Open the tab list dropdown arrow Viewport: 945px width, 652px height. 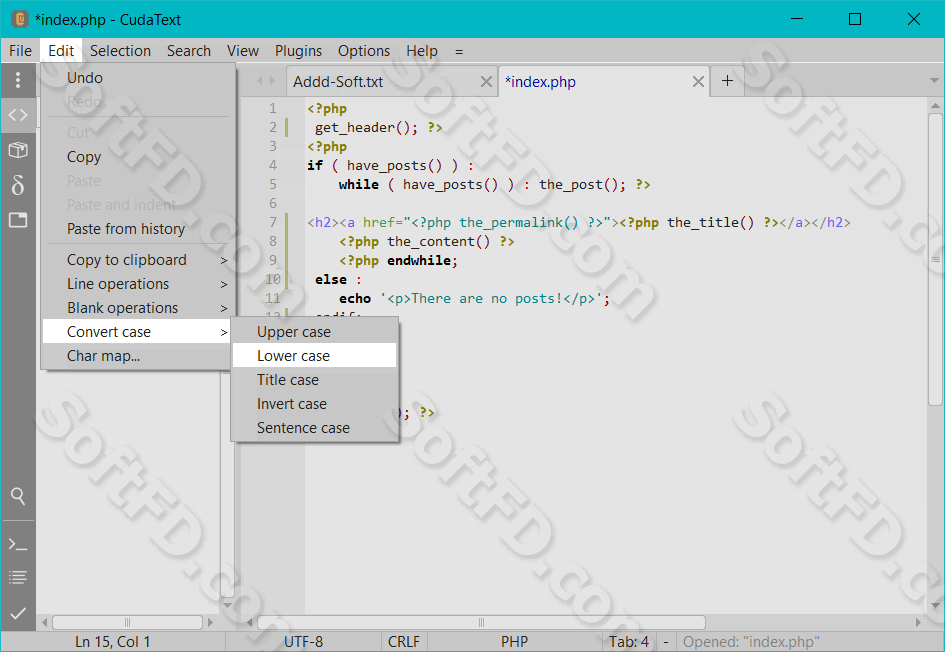coord(934,81)
